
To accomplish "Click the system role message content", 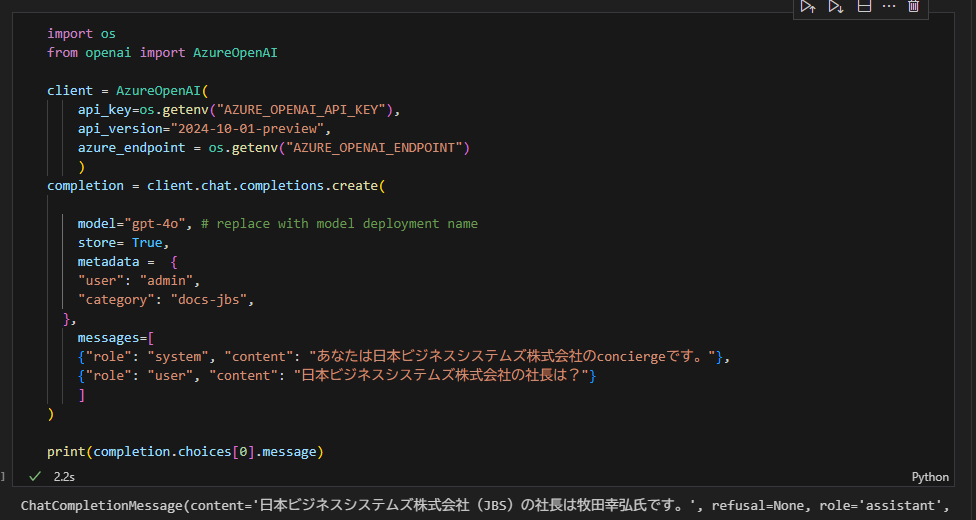I will click(512, 357).
